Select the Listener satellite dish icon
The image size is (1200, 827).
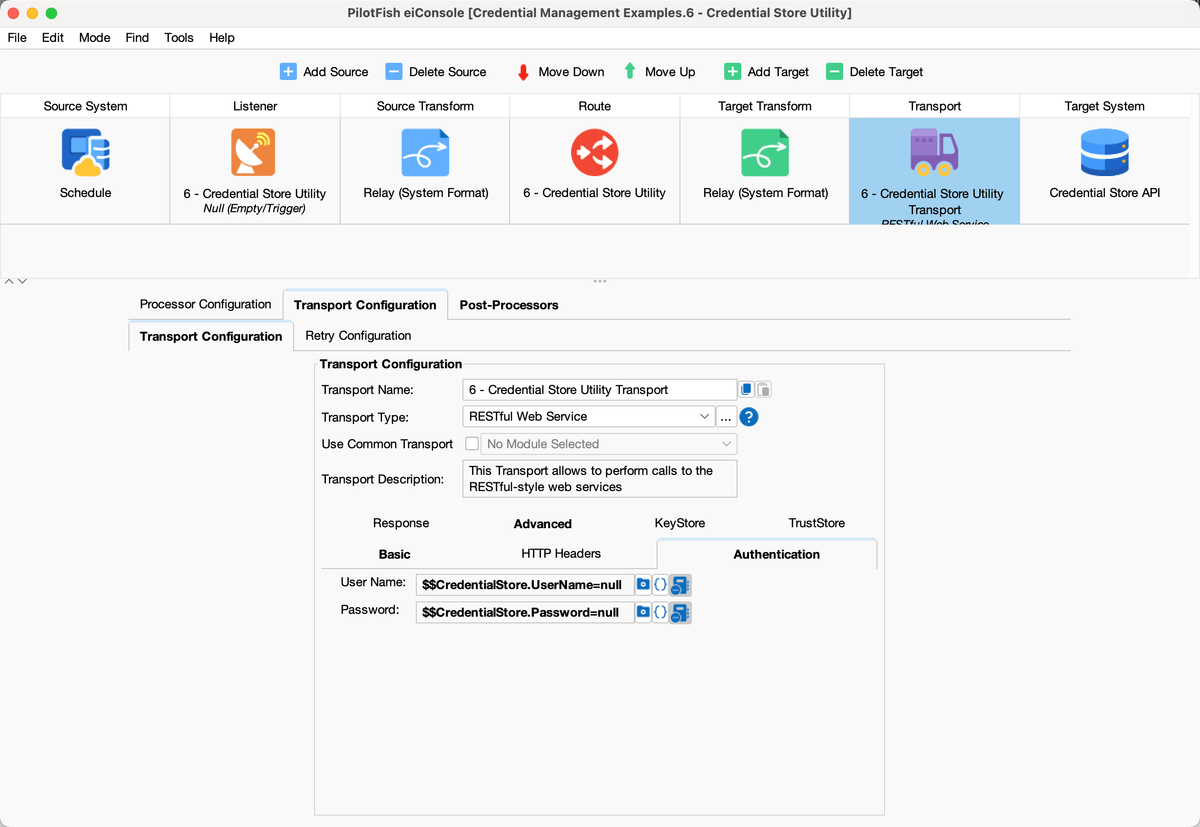(x=254, y=153)
